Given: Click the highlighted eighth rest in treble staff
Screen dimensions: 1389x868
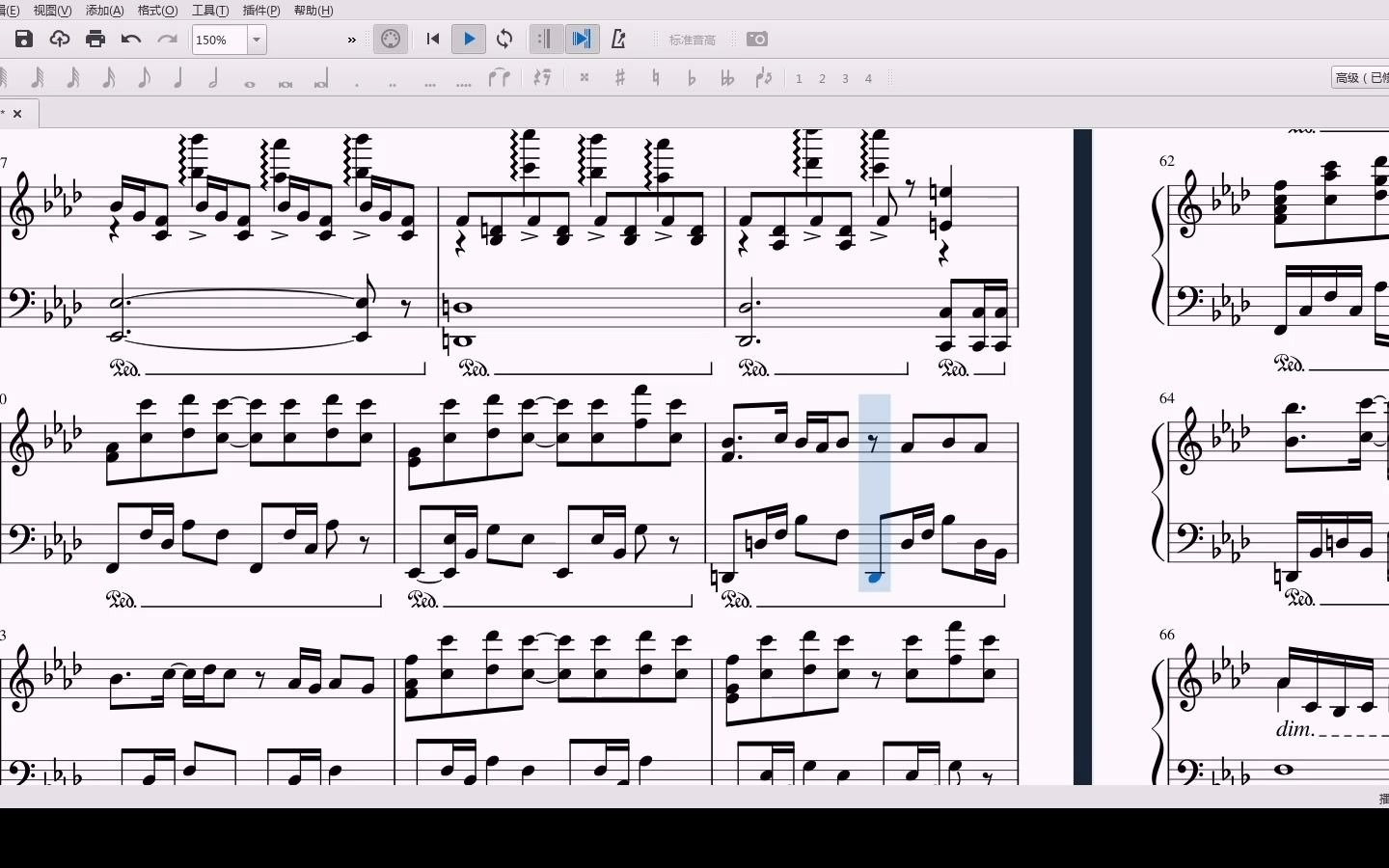Looking at the screenshot, I should pyautogui.click(x=874, y=443).
